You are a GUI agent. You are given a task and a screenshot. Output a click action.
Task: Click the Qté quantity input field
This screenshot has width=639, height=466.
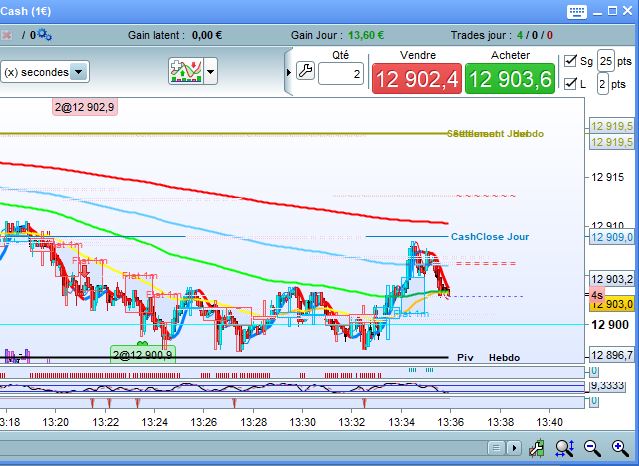pyautogui.click(x=341, y=74)
